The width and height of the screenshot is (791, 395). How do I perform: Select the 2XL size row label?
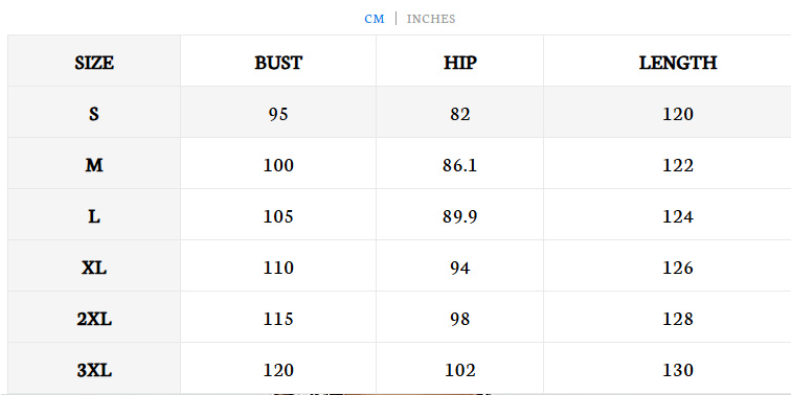click(94, 319)
